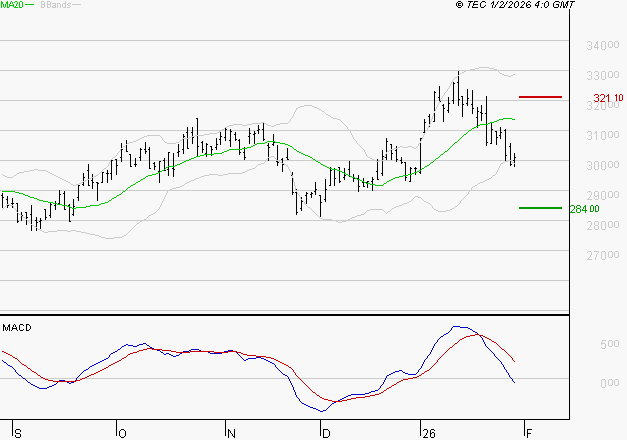
Task: Click the 284.00 support value label
Action: 585,209
